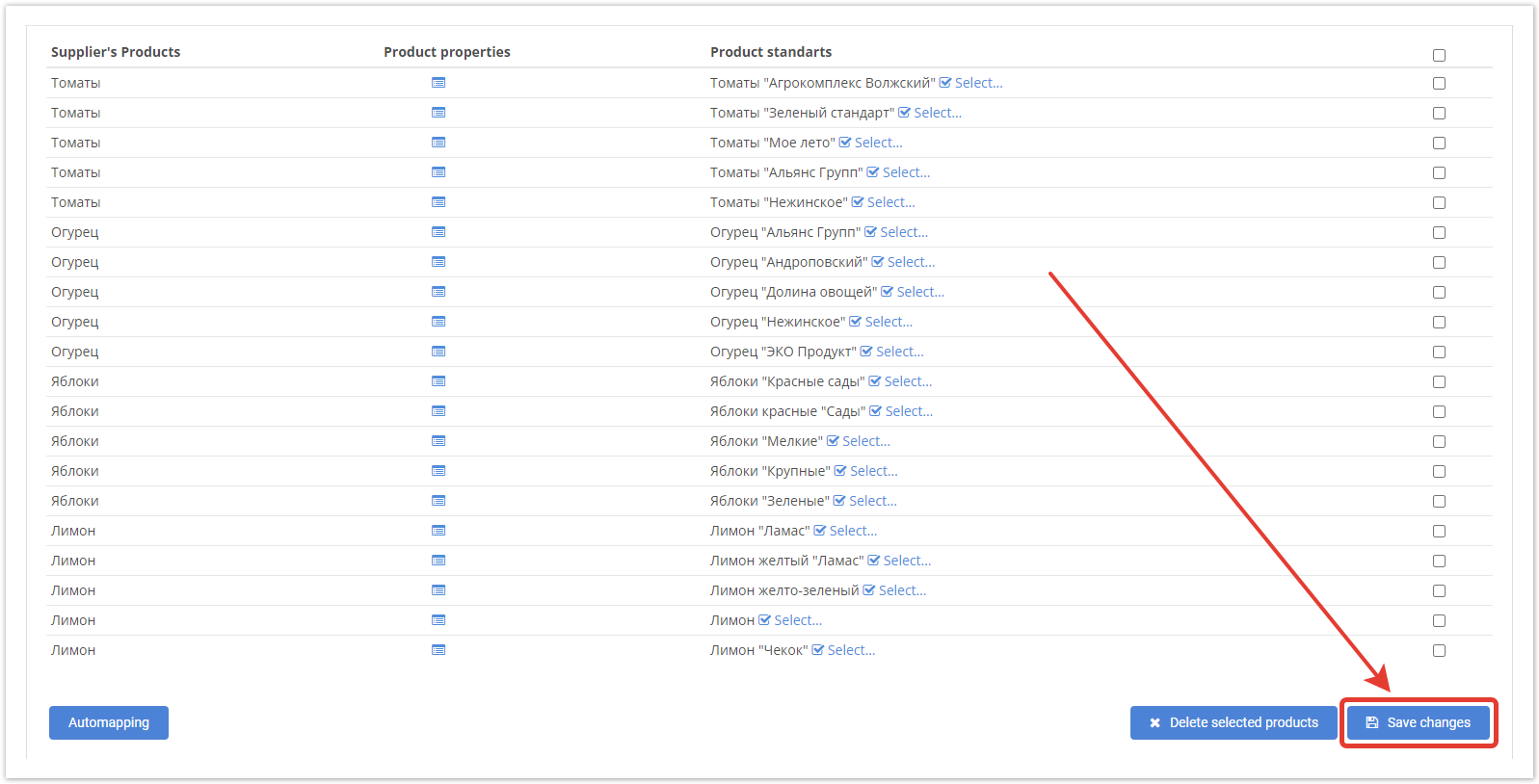Open properties icon for Томаты "Мое лето" row
The image size is (1539, 784).
tap(438, 143)
